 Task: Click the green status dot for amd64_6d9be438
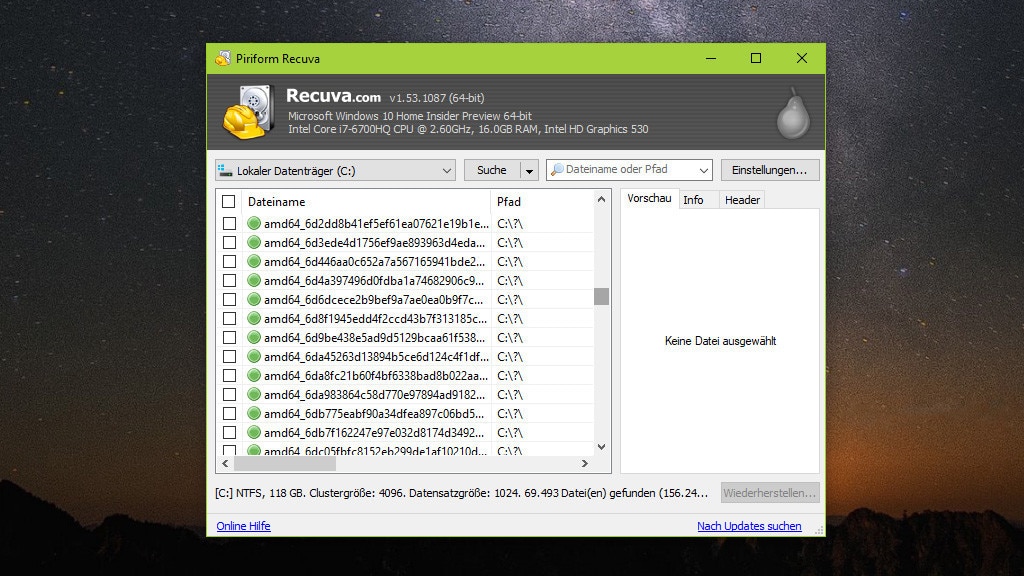coord(254,337)
